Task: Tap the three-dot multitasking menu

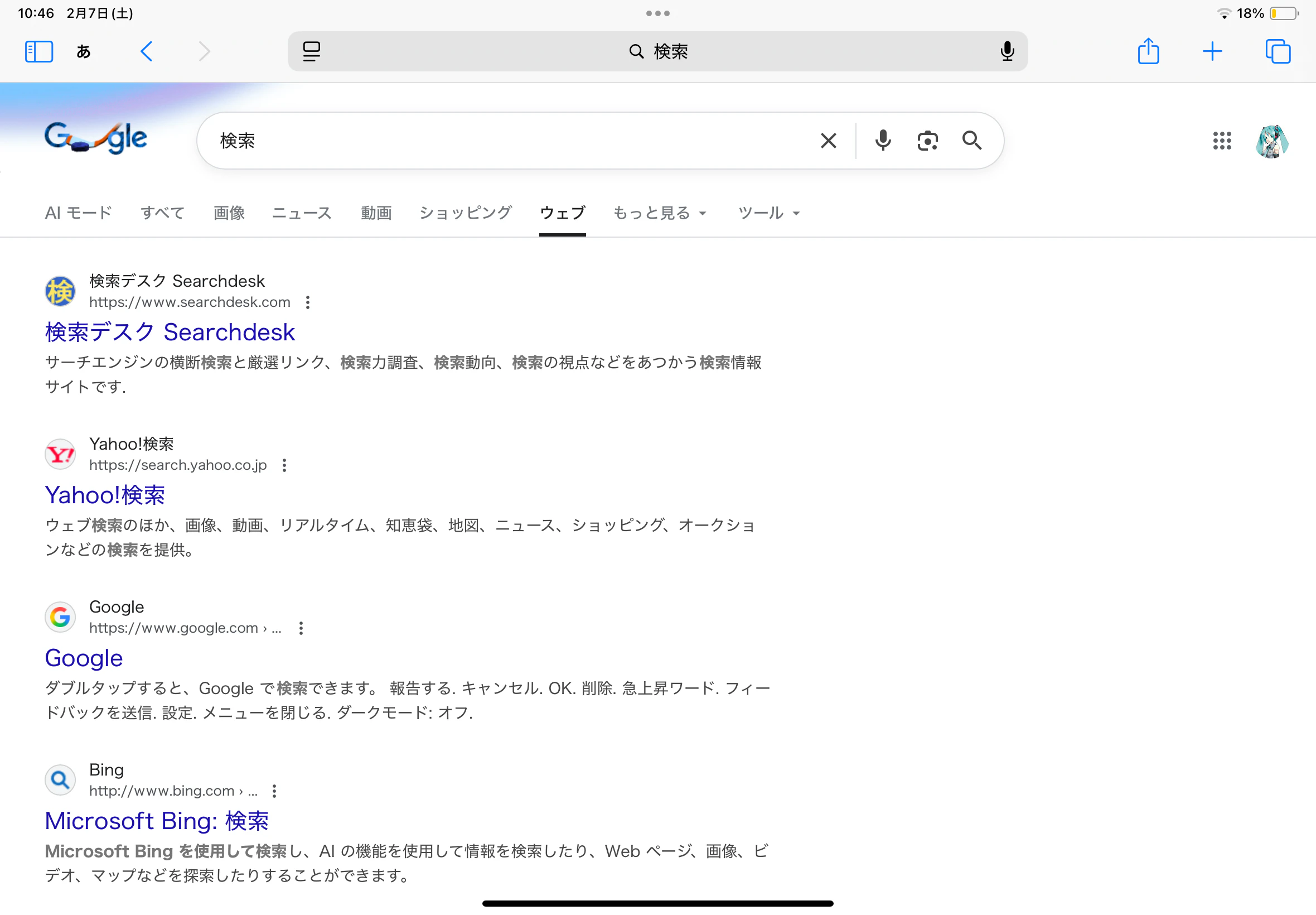Action: click(657, 13)
